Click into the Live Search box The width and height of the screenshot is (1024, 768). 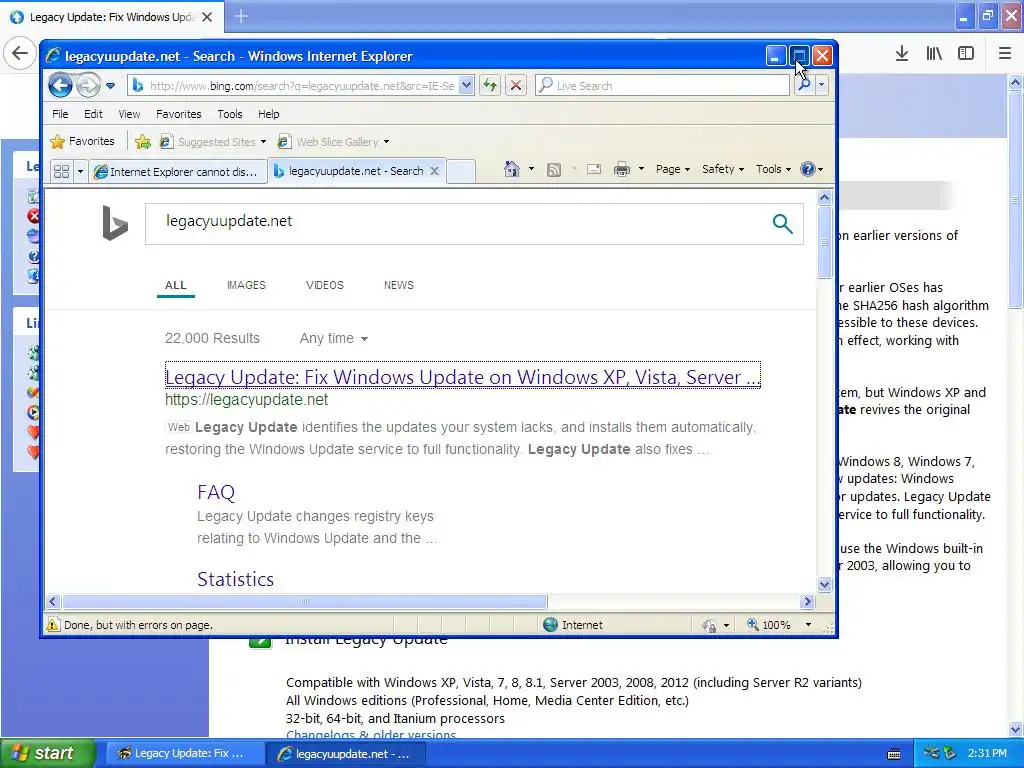tap(662, 86)
